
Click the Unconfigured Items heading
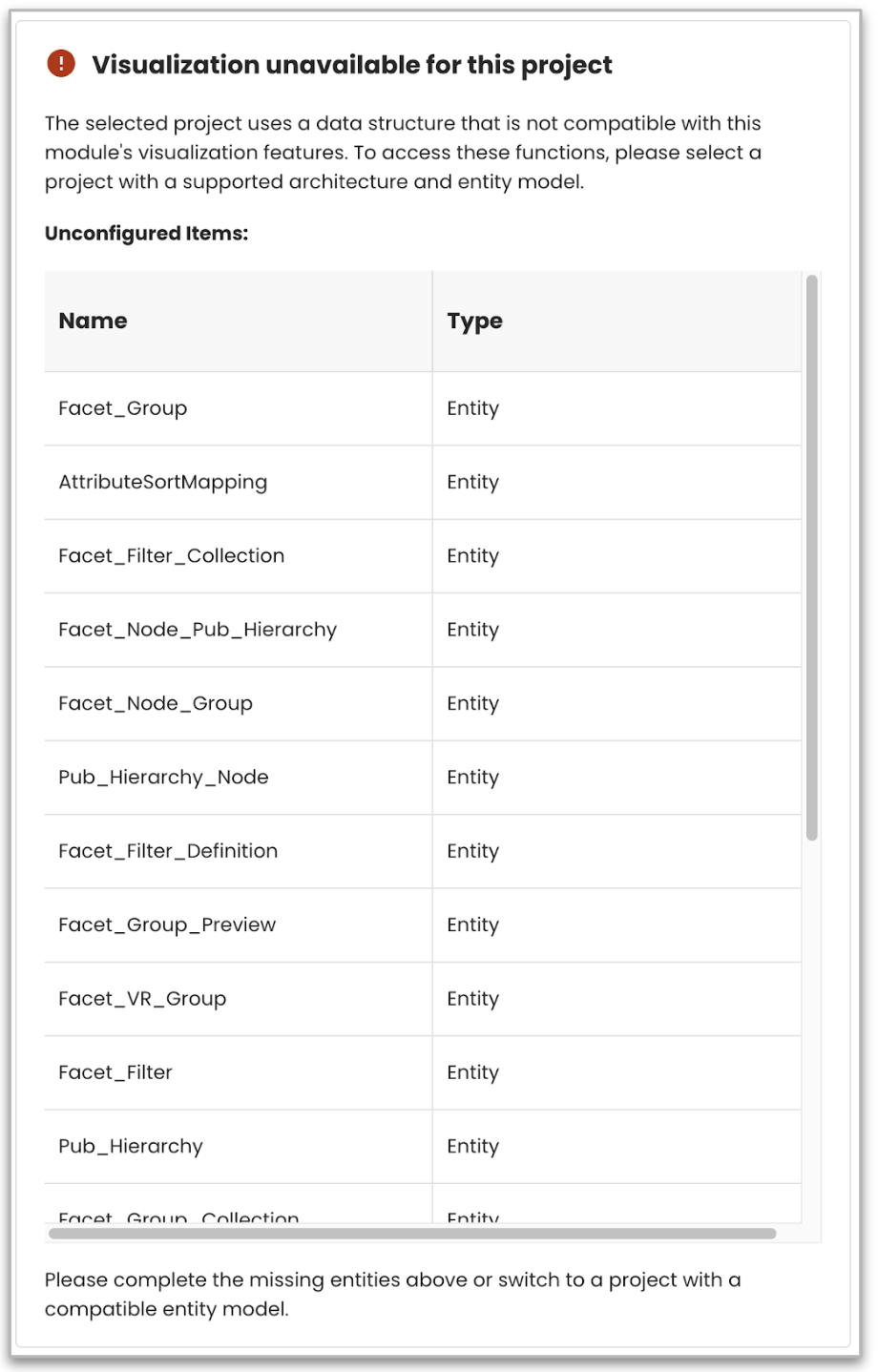coord(146,234)
